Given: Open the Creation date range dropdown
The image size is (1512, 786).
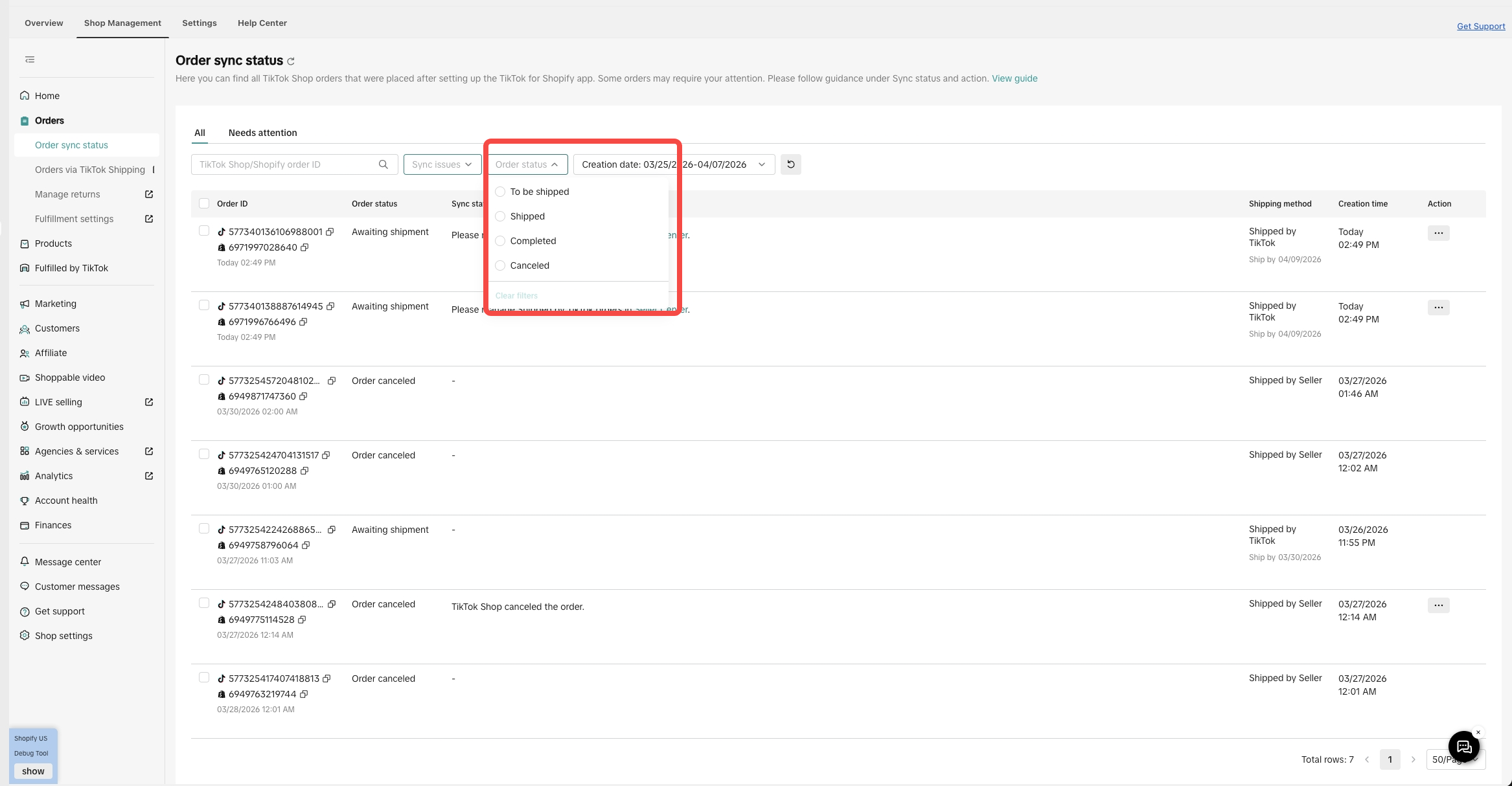Looking at the screenshot, I should tap(674, 164).
